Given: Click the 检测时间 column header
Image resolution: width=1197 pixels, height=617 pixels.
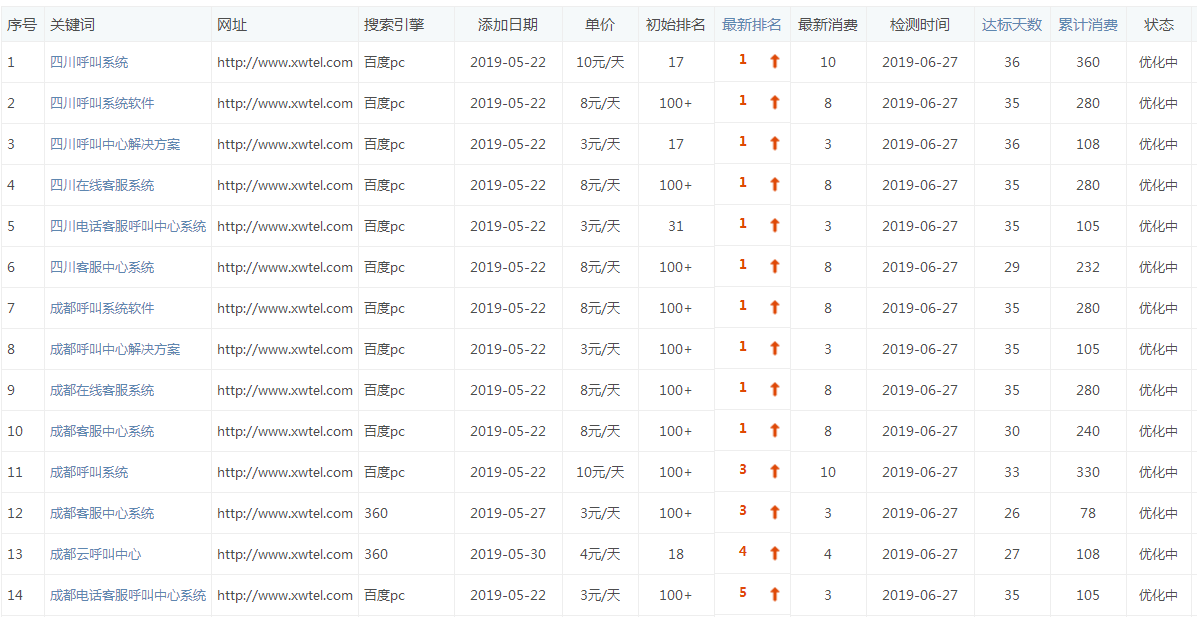Looking at the screenshot, I should click(x=920, y=24).
